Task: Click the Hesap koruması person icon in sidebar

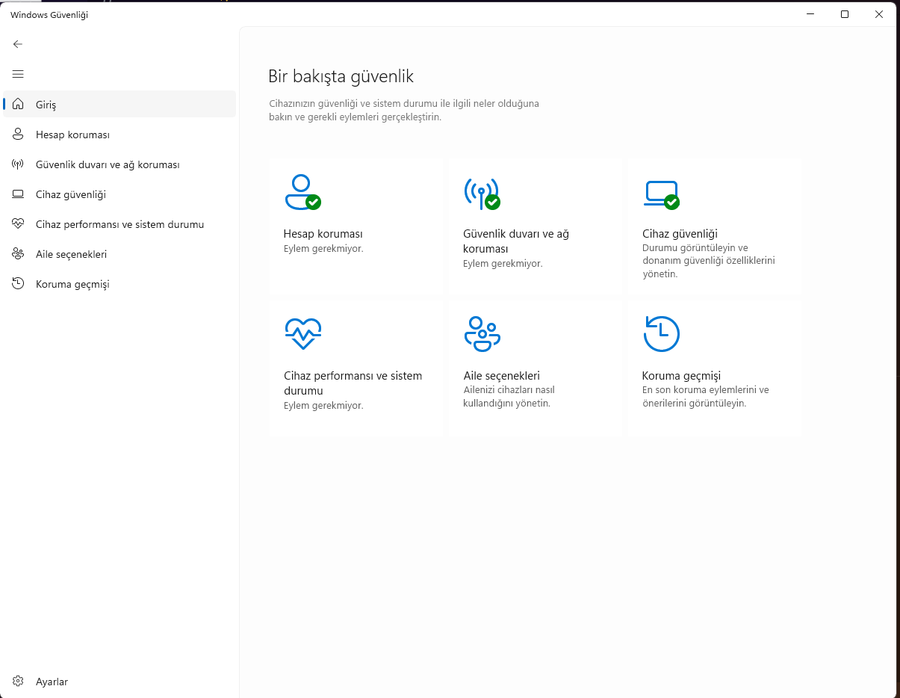Action: (x=18, y=134)
